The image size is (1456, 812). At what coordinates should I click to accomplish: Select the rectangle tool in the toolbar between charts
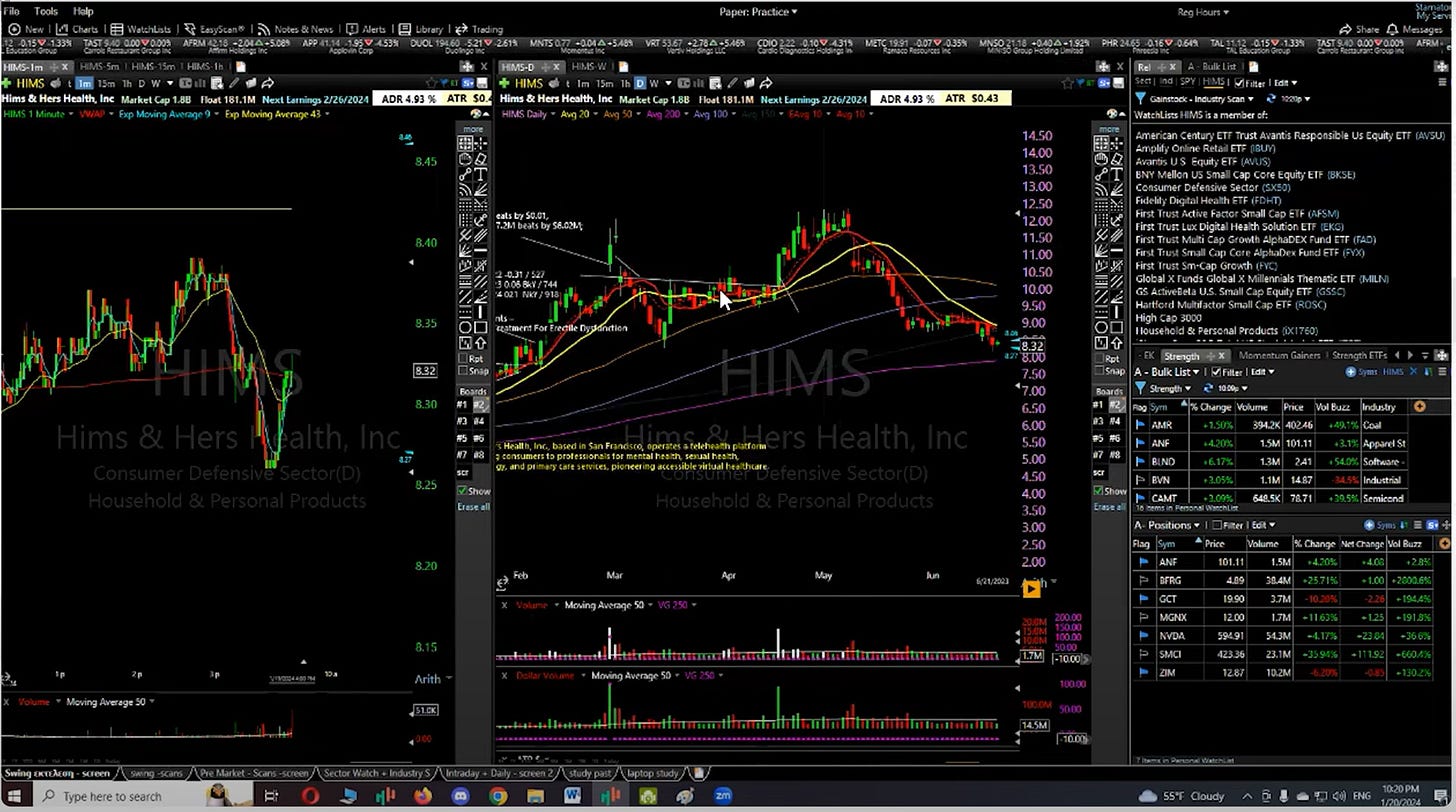pyautogui.click(x=480, y=327)
